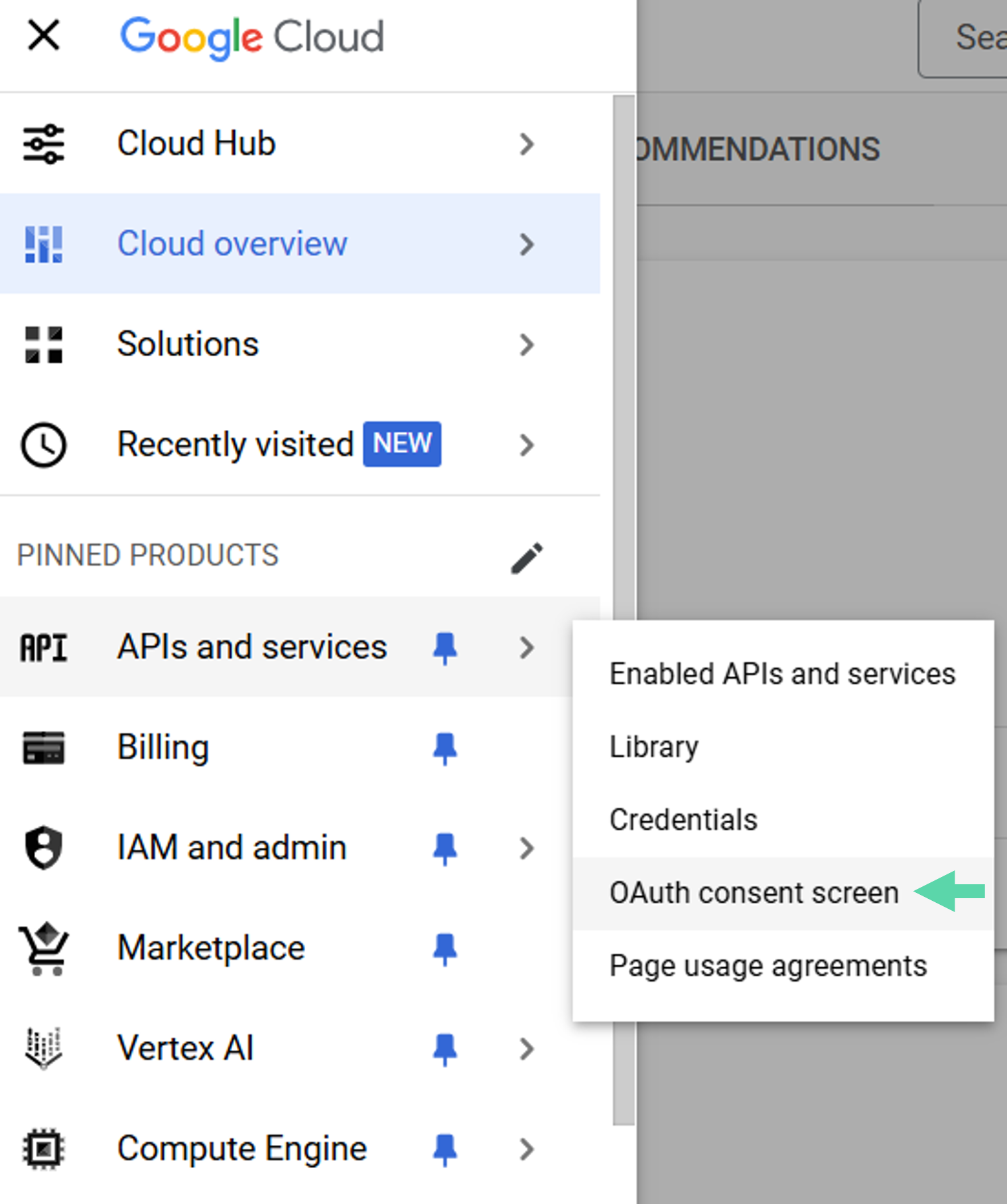The width and height of the screenshot is (1007, 1204).
Task: Click the Marketplace shopping cart icon
Action: coord(44,949)
